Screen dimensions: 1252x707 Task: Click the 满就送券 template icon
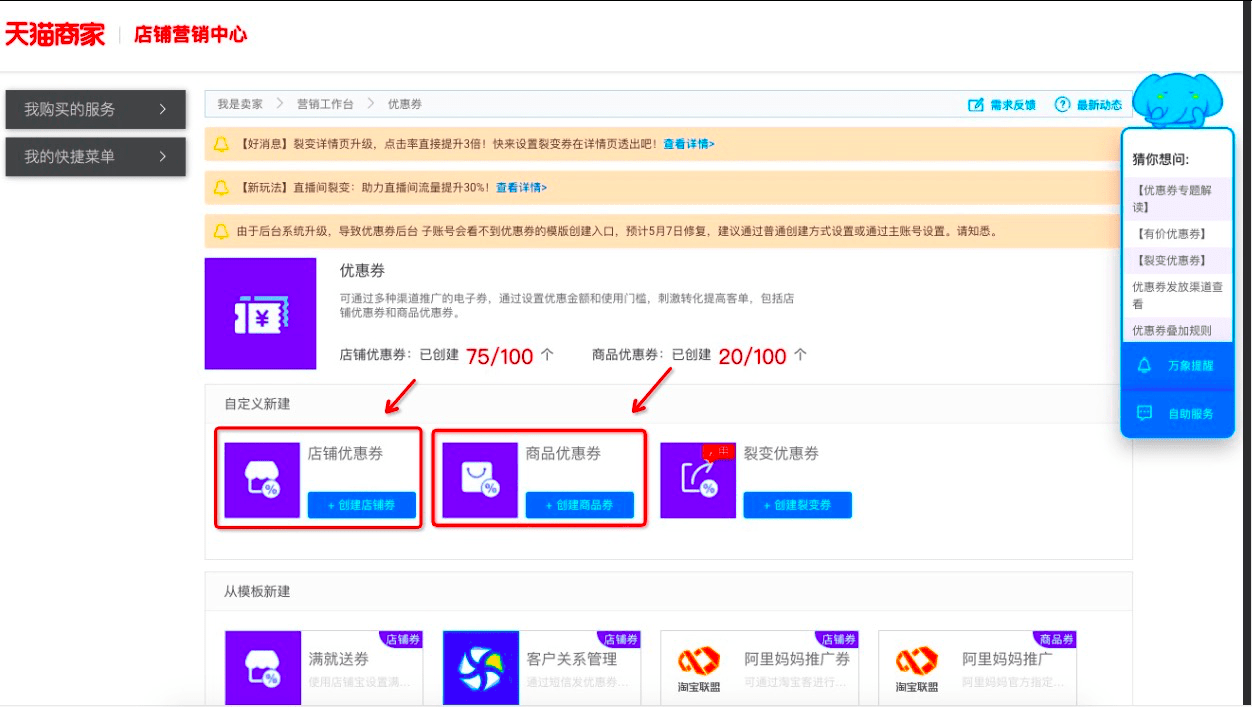pos(263,667)
